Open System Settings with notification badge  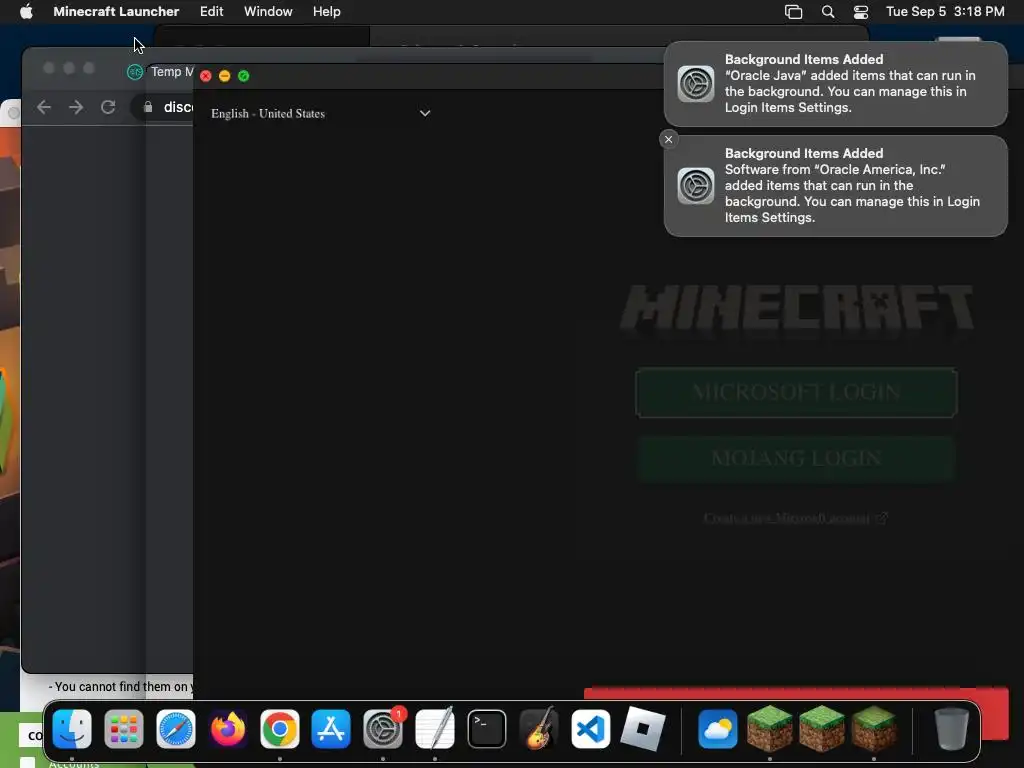(383, 729)
